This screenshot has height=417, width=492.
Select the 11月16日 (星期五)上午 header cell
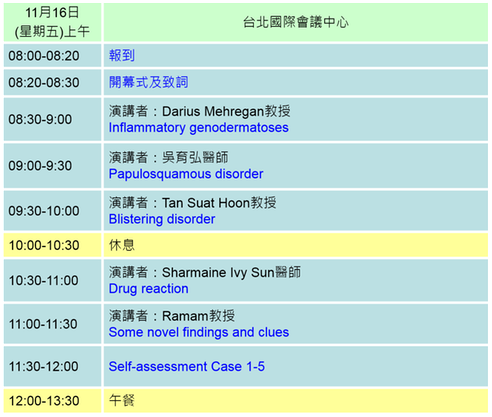click(x=52, y=22)
